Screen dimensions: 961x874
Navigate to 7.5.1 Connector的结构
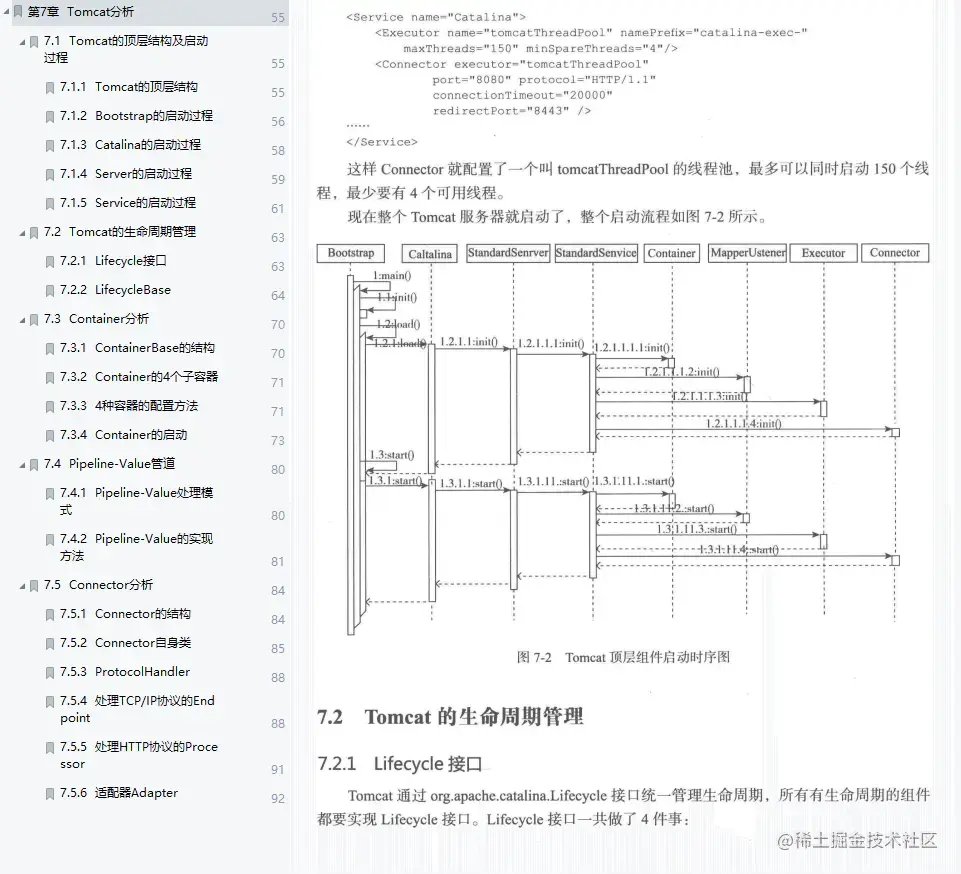click(x=125, y=614)
